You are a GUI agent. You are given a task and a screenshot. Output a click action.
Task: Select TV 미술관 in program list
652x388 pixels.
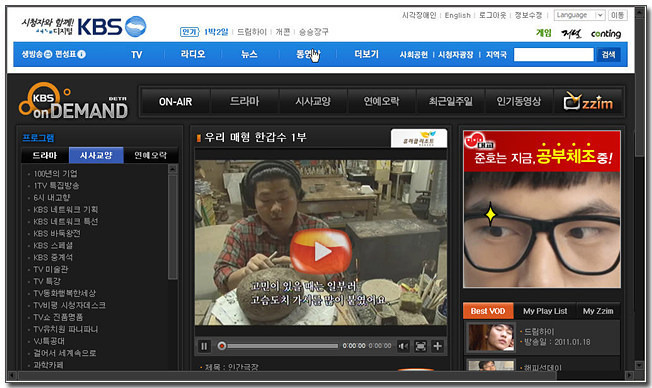(x=51, y=269)
